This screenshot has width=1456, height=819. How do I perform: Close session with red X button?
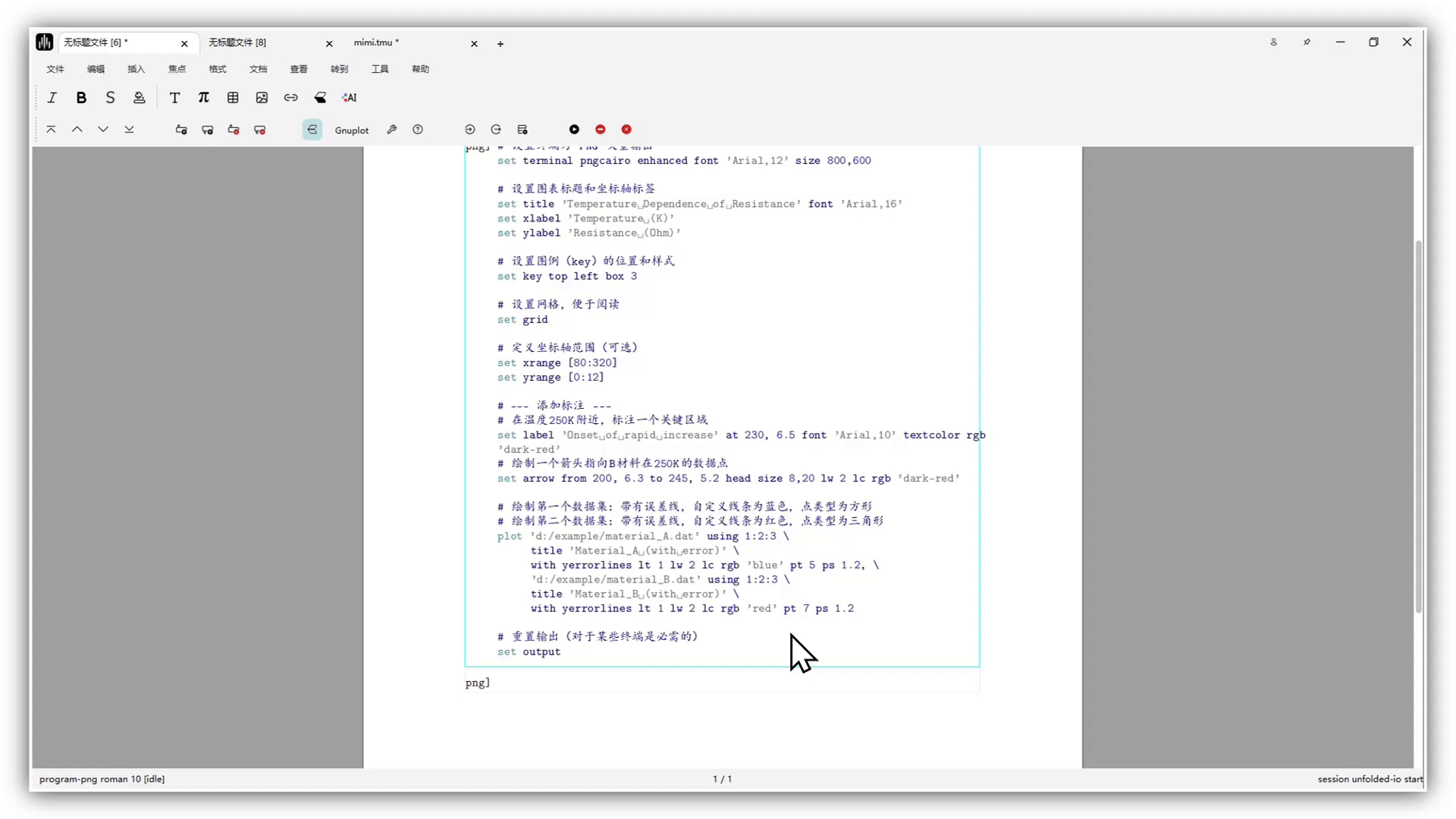click(626, 130)
